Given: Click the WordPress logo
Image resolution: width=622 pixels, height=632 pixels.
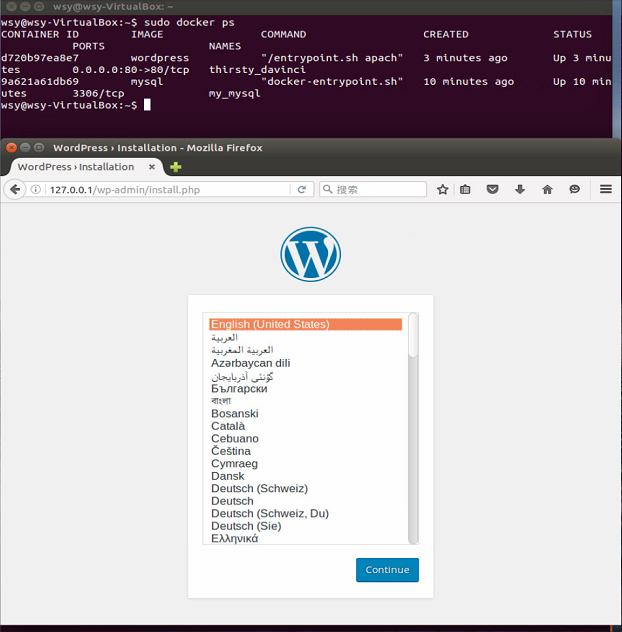Looking at the screenshot, I should click(x=310, y=254).
